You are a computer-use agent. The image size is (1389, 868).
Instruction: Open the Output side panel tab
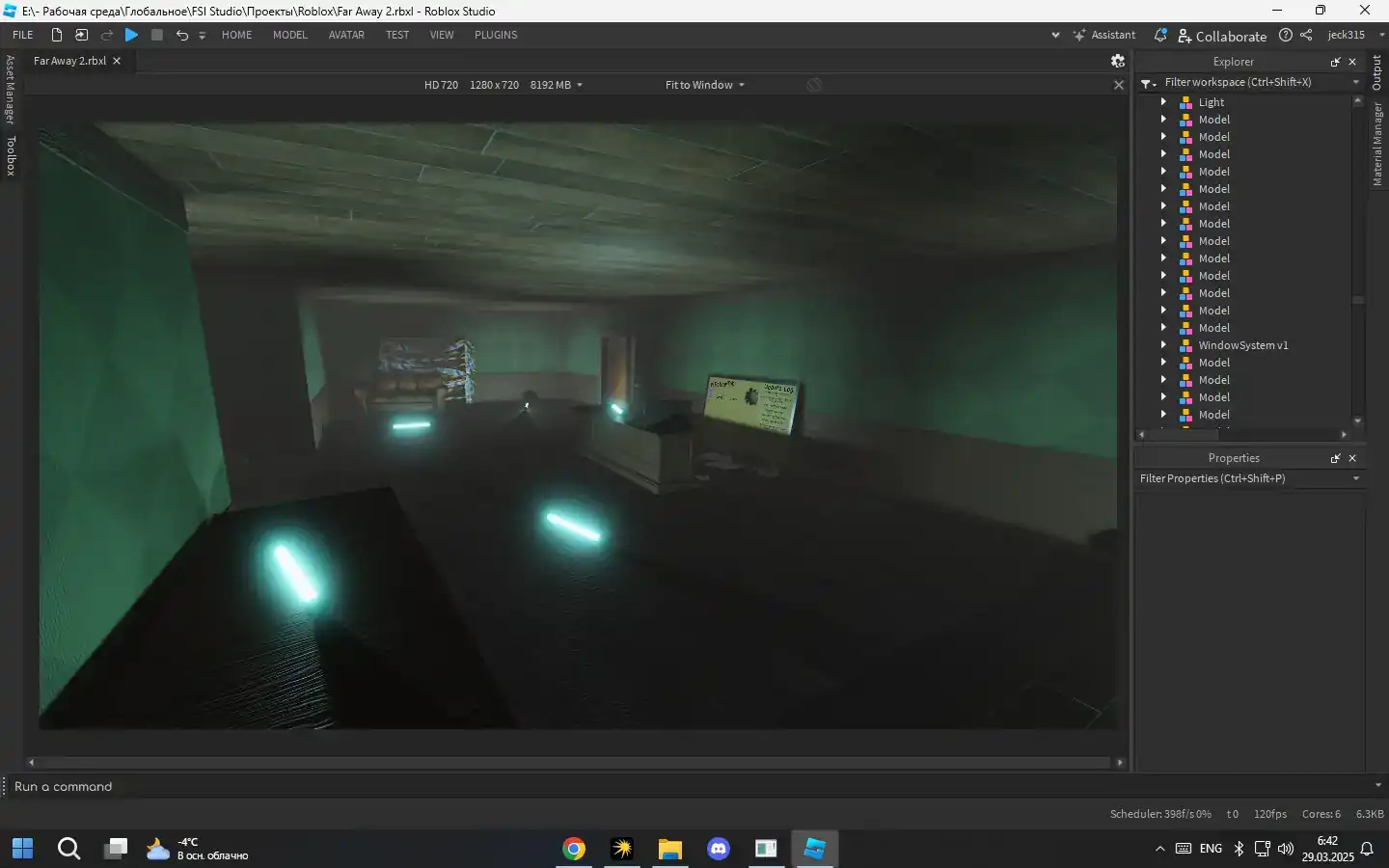coord(1377,72)
